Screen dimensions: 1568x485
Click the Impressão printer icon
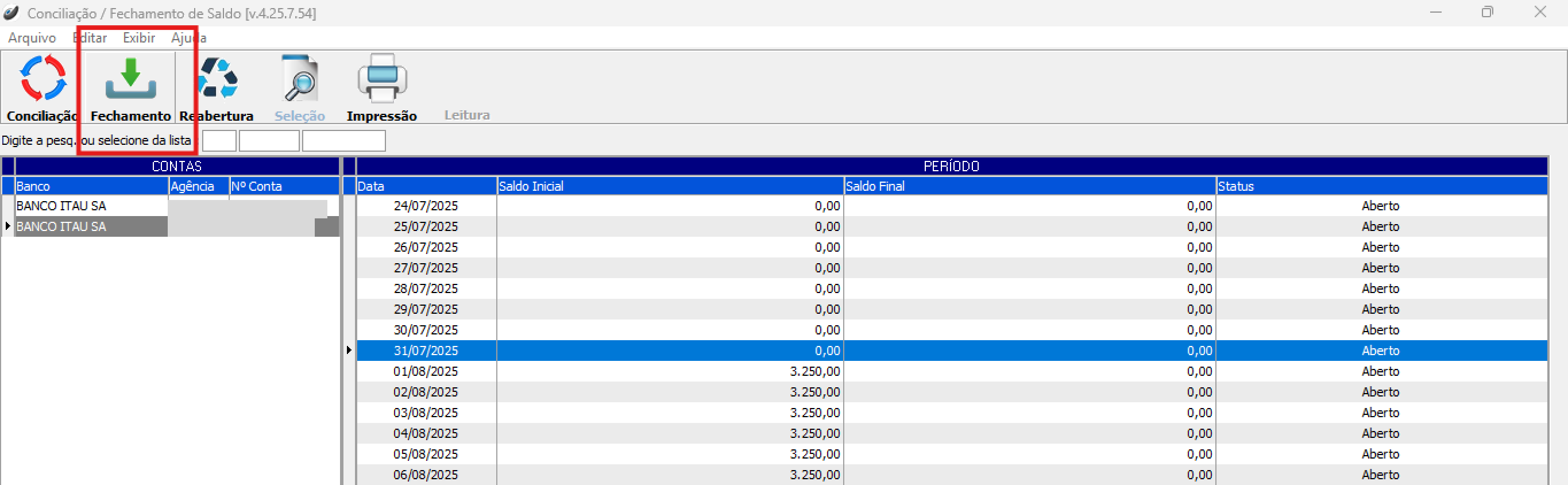pos(381,79)
